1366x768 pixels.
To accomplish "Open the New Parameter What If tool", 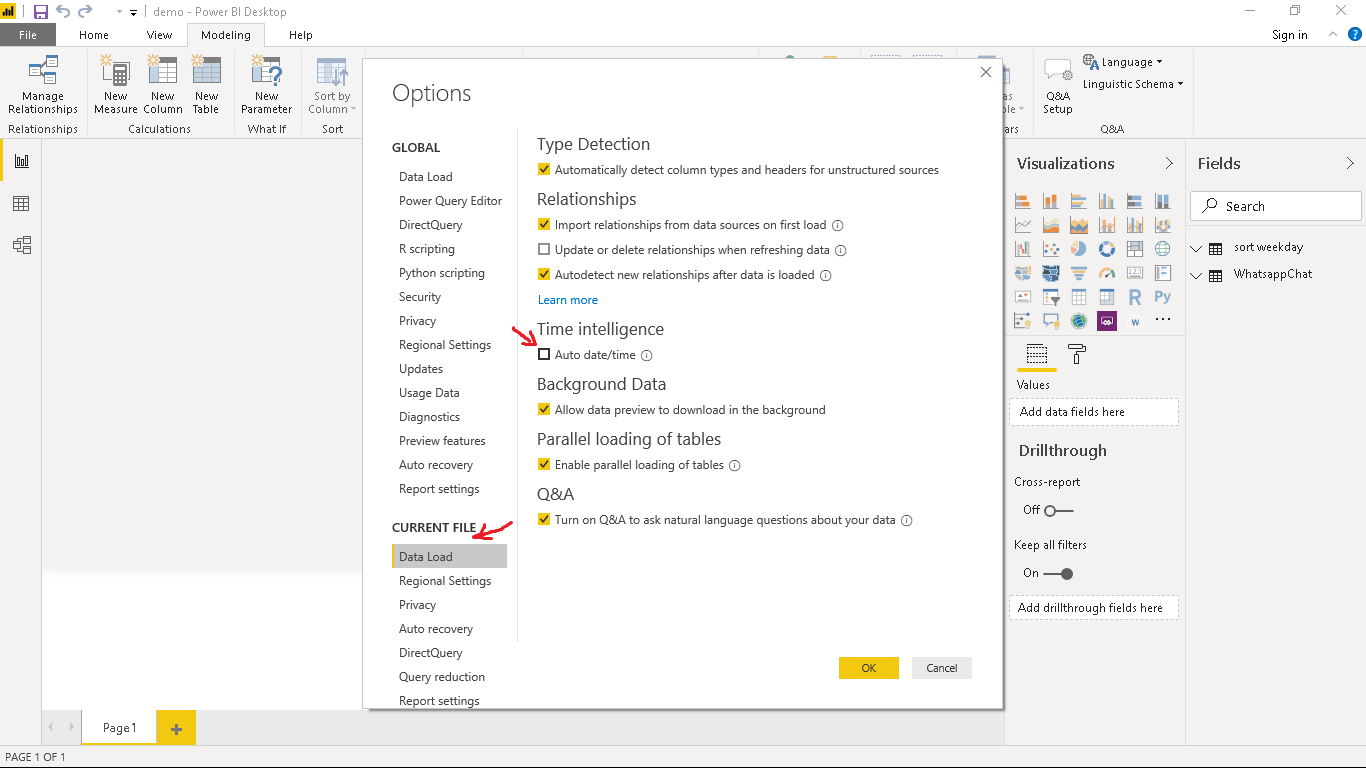I will click(266, 86).
